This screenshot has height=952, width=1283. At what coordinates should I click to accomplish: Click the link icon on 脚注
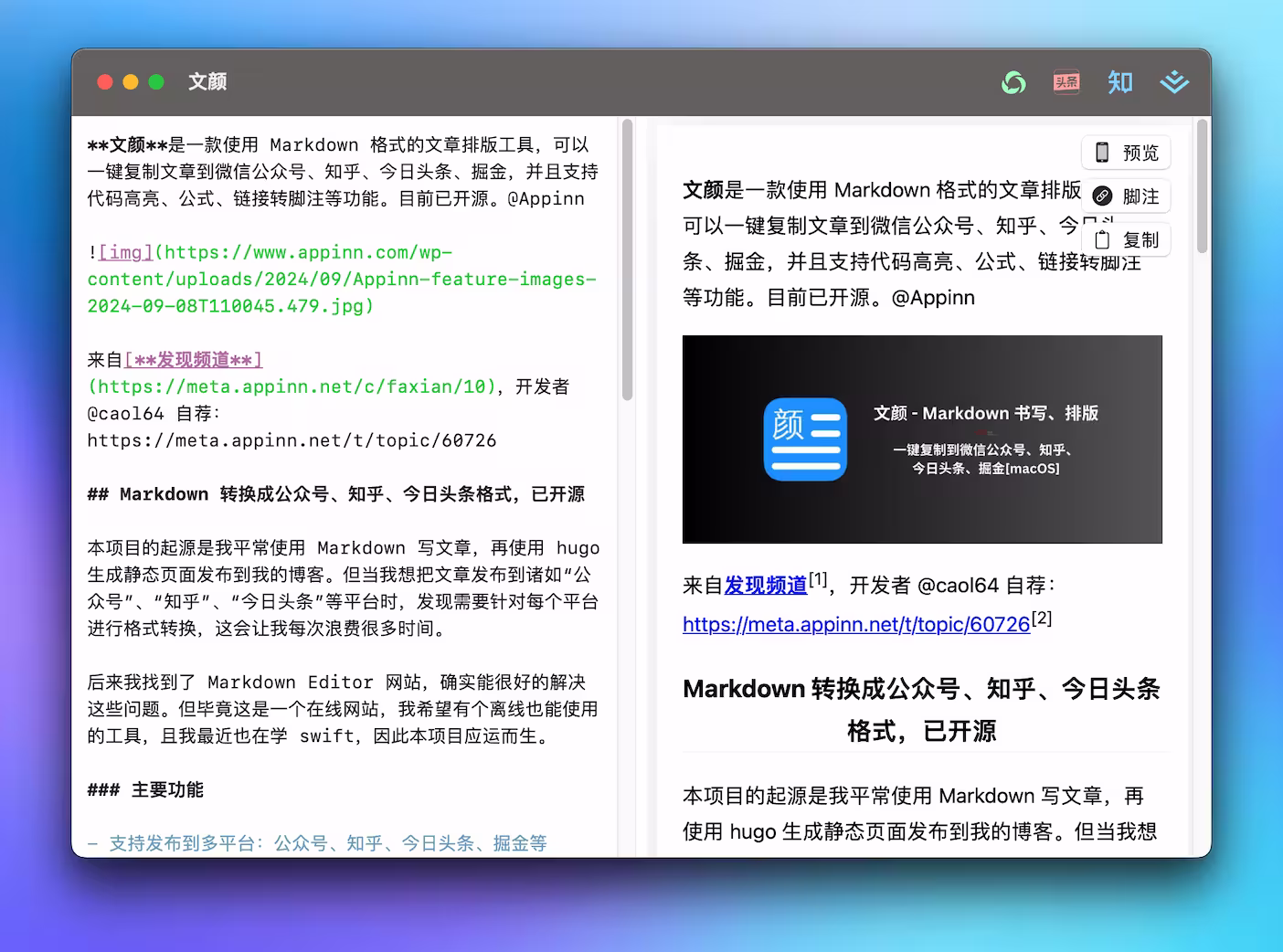point(1103,196)
